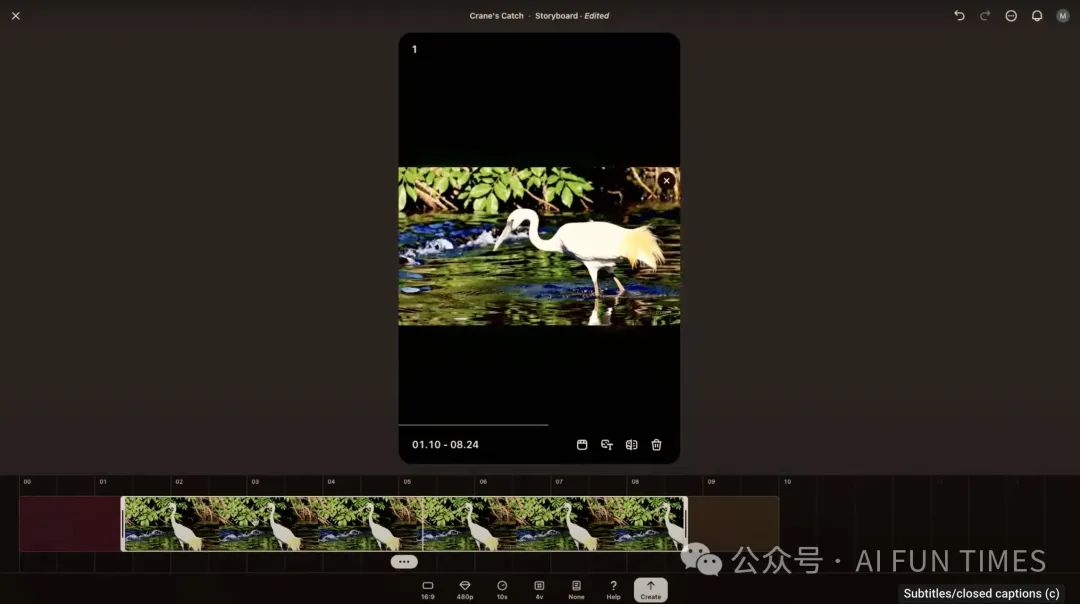Click the media clip icon on card

tap(582, 445)
